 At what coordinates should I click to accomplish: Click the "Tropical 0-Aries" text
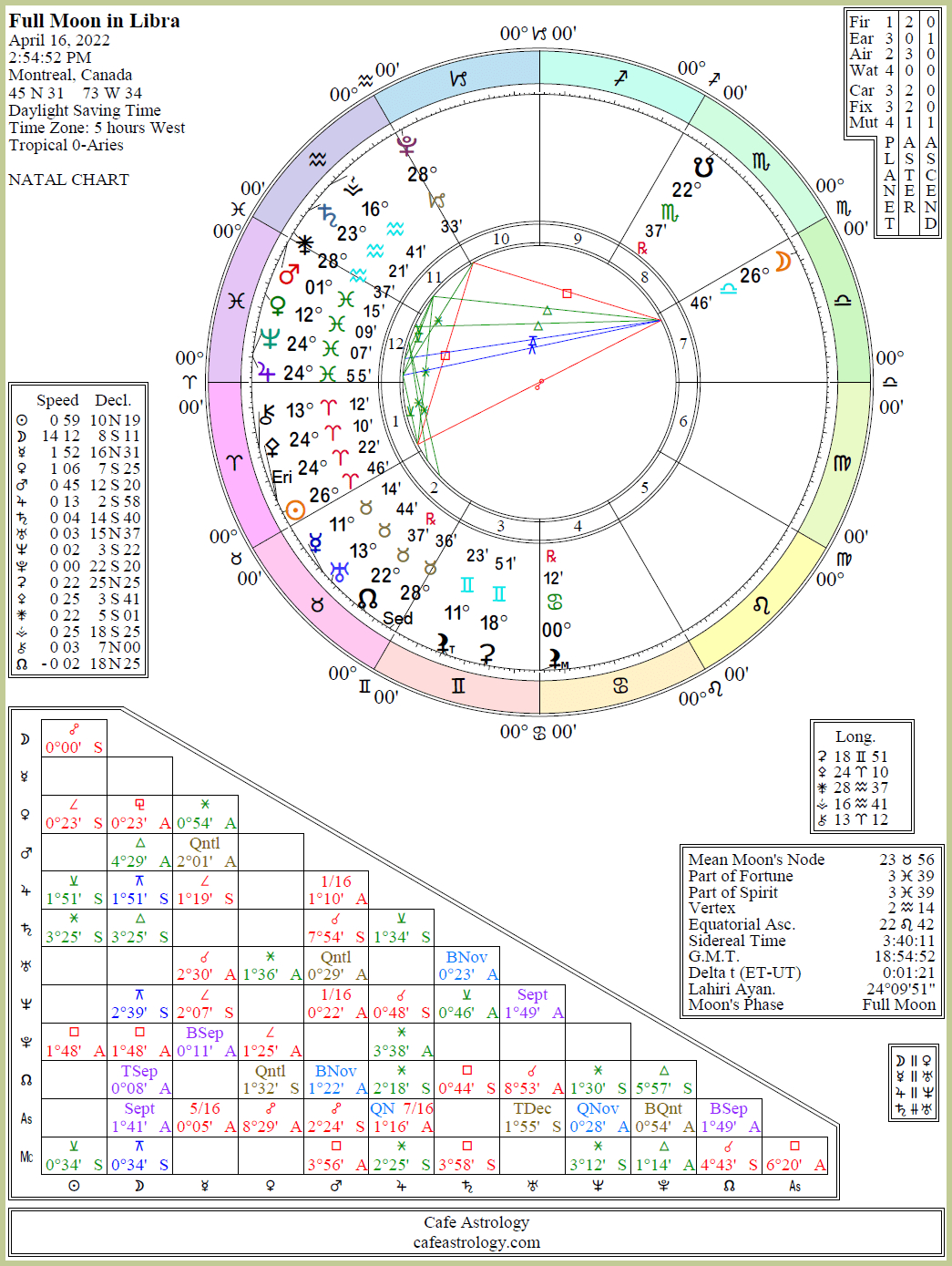click(x=66, y=145)
